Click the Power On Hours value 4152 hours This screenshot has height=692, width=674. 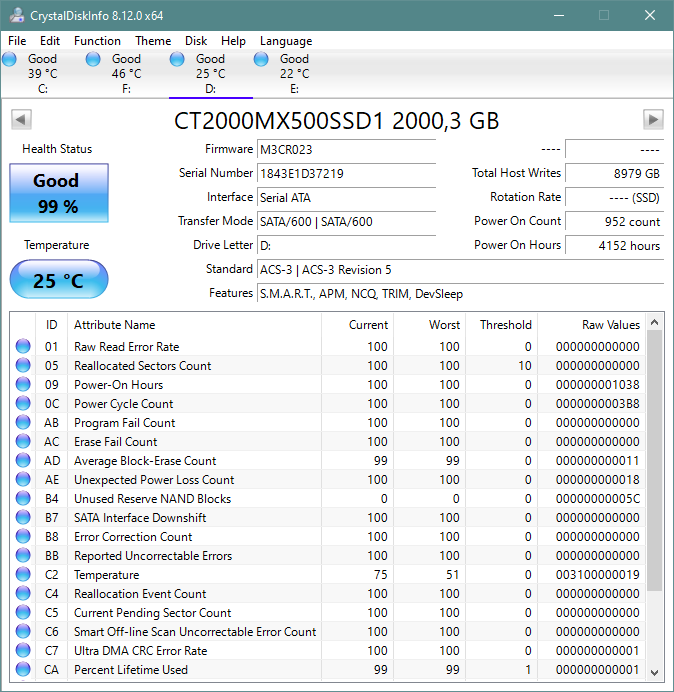pyautogui.click(x=614, y=245)
